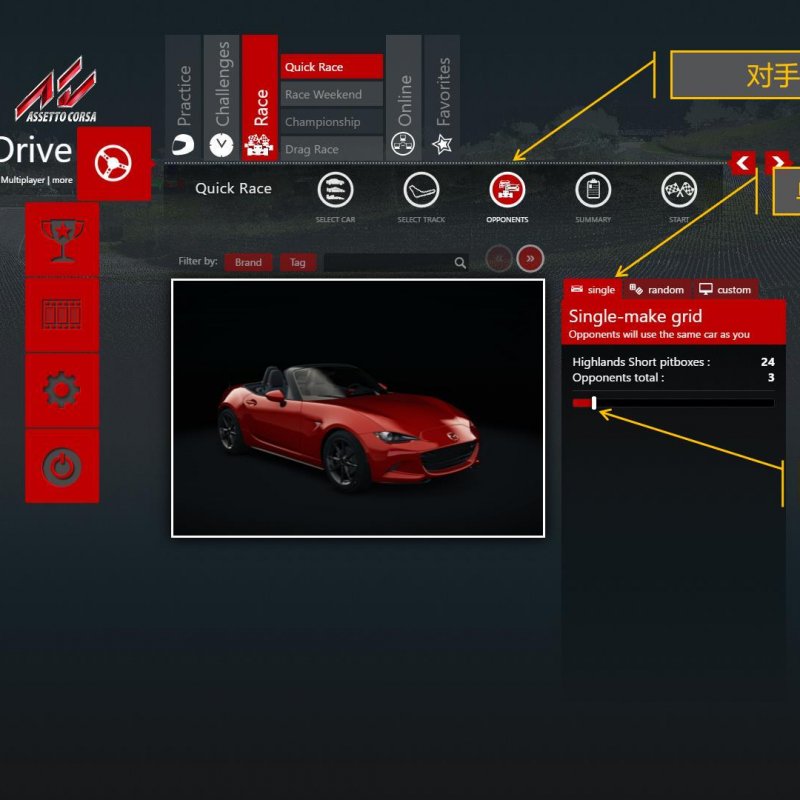800x800 pixels.
Task: Switch to the single grid tab
Action: tap(592, 290)
